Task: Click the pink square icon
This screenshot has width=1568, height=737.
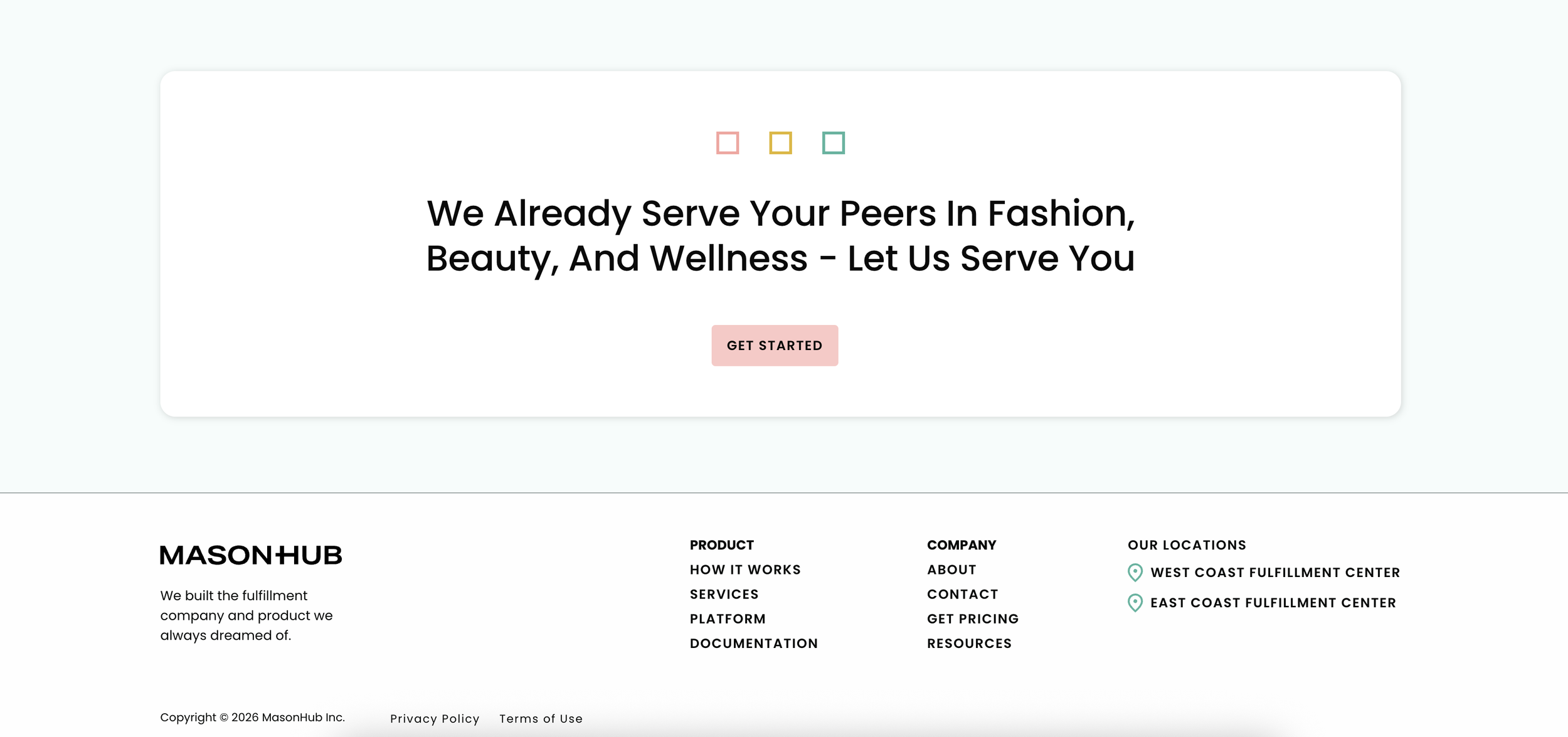Action: tap(728, 143)
